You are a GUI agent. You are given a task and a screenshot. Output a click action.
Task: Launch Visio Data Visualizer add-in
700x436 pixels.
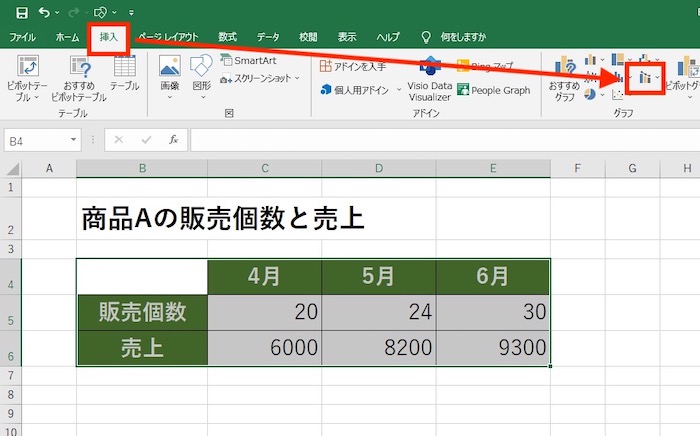[430, 79]
